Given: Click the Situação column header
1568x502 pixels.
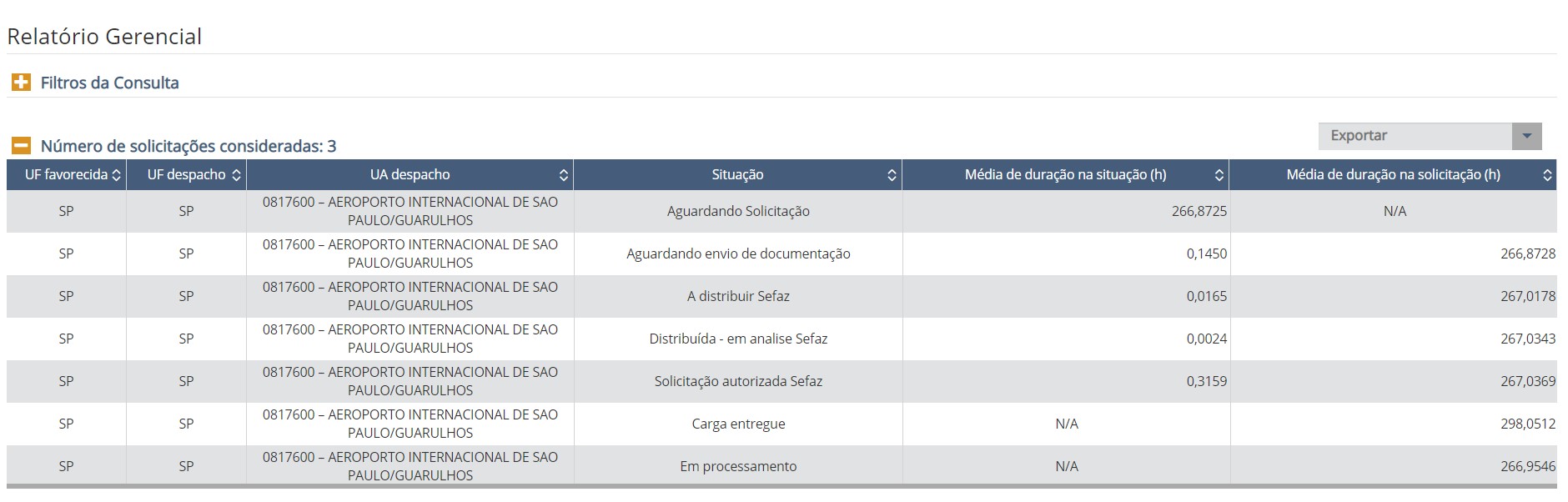Looking at the screenshot, I should 737,175.
